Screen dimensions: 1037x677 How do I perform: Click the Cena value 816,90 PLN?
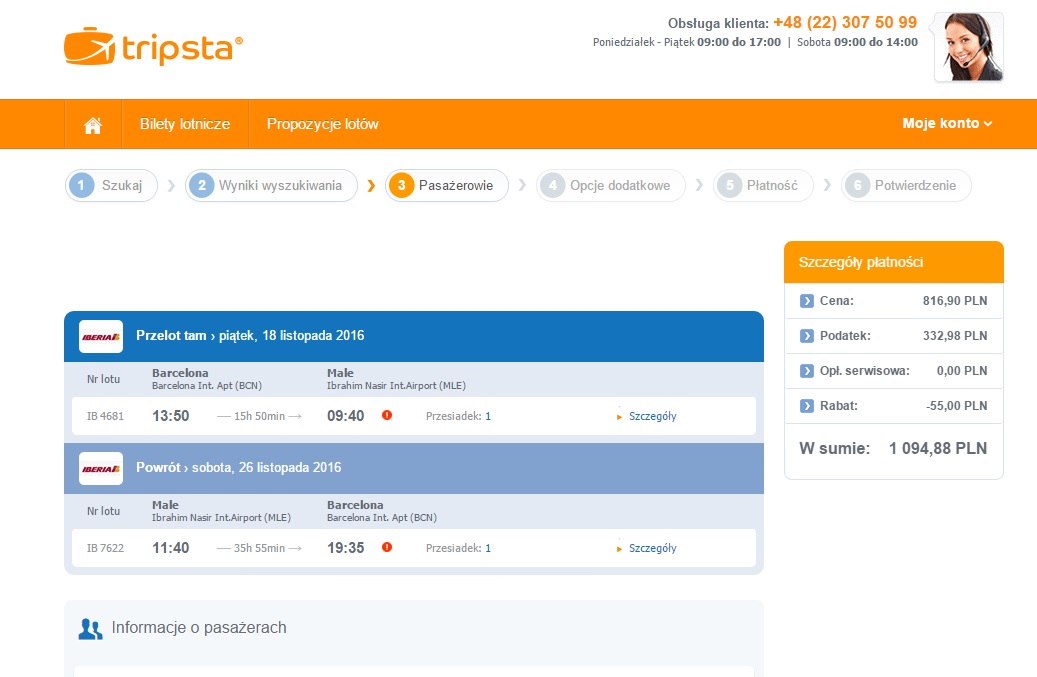tap(955, 301)
